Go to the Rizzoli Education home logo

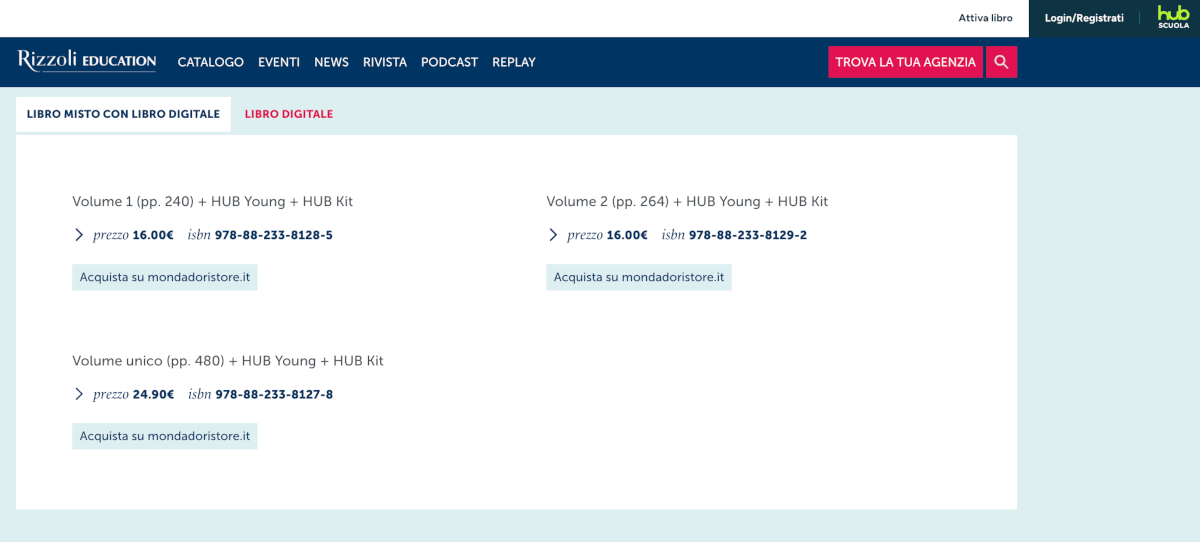87,61
